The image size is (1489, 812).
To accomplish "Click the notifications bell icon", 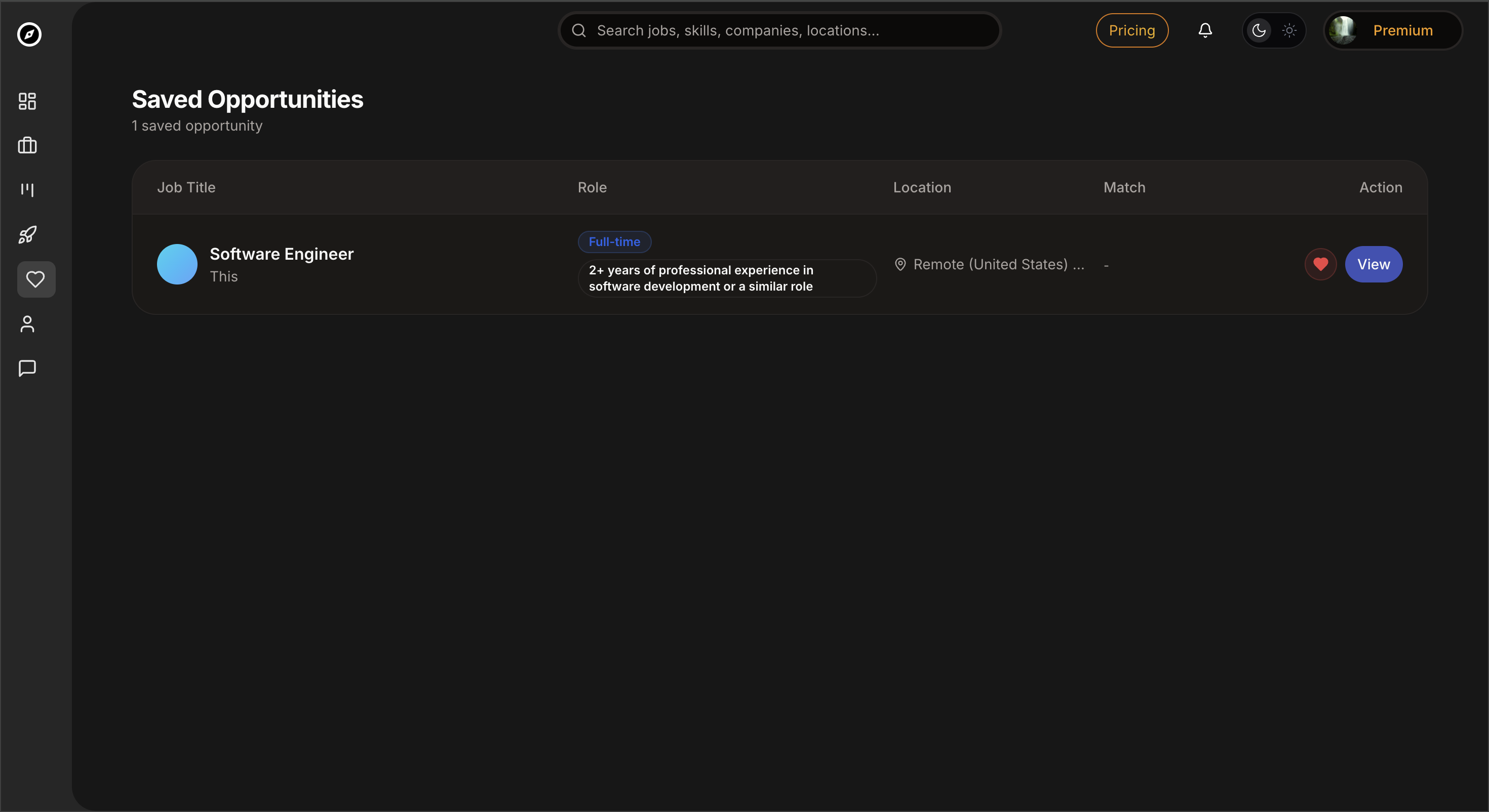I will point(1204,31).
